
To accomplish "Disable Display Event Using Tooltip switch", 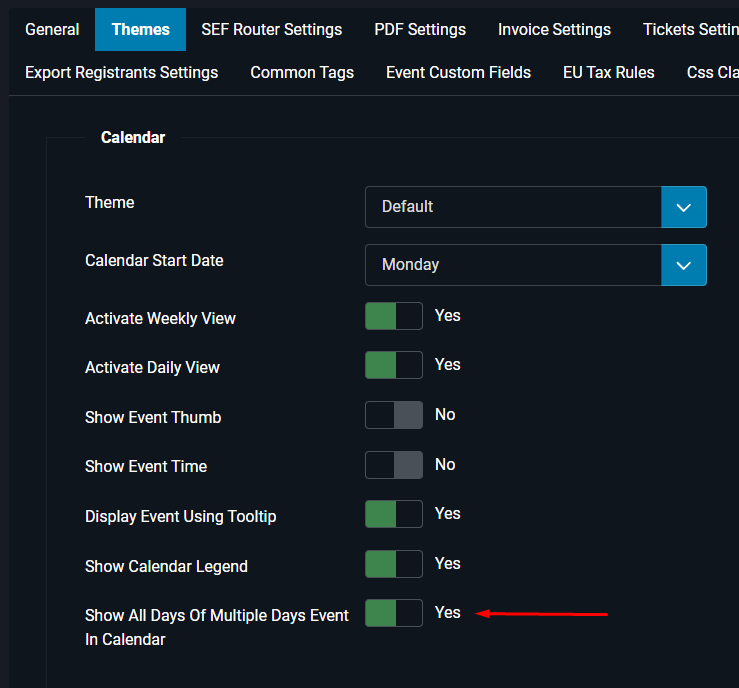I will [x=394, y=514].
